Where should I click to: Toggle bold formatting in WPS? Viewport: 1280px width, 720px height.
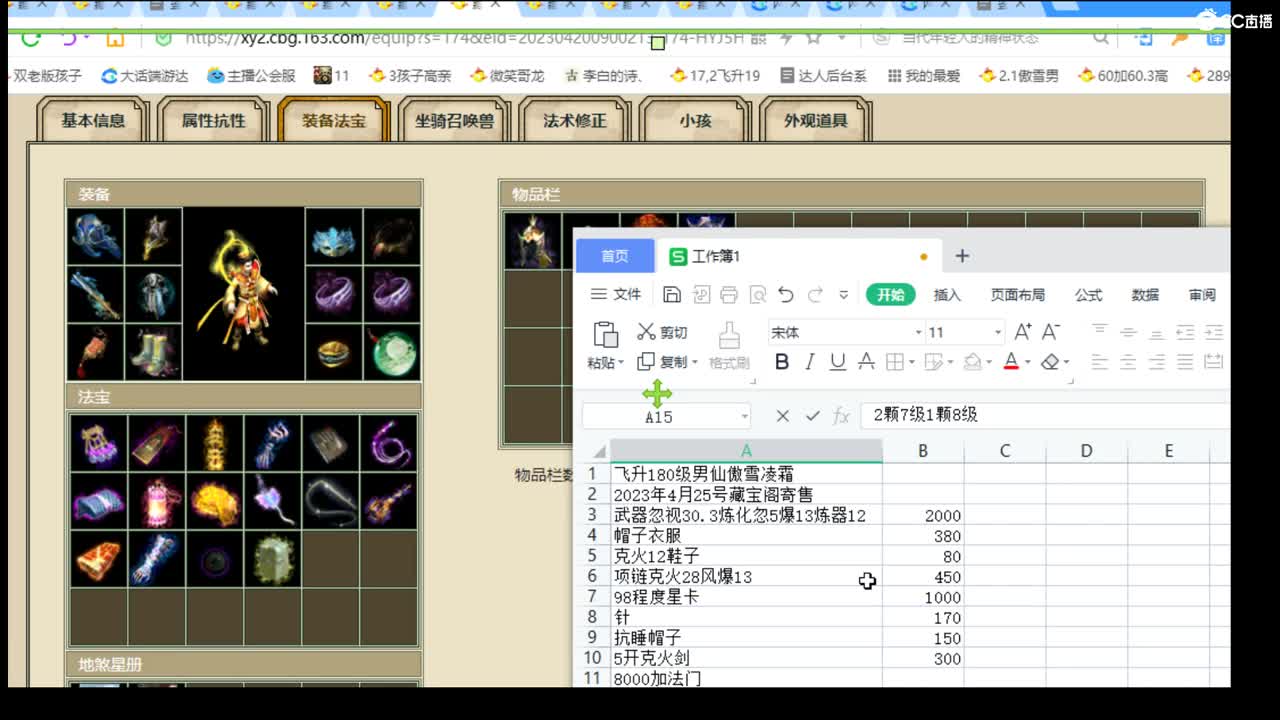(x=782, y=362)
